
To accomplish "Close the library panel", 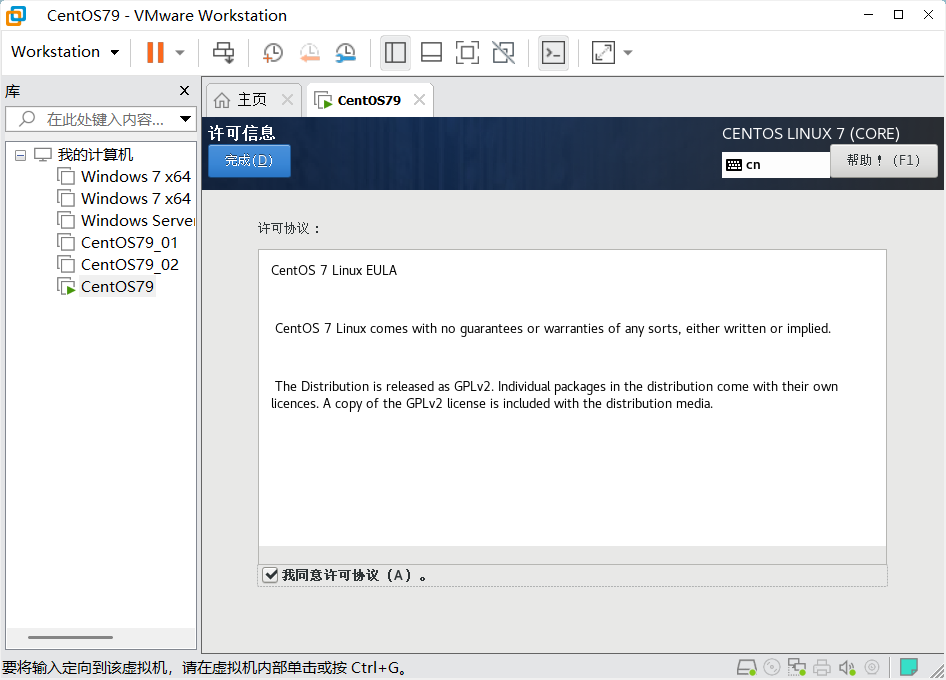I will point(185,91).
